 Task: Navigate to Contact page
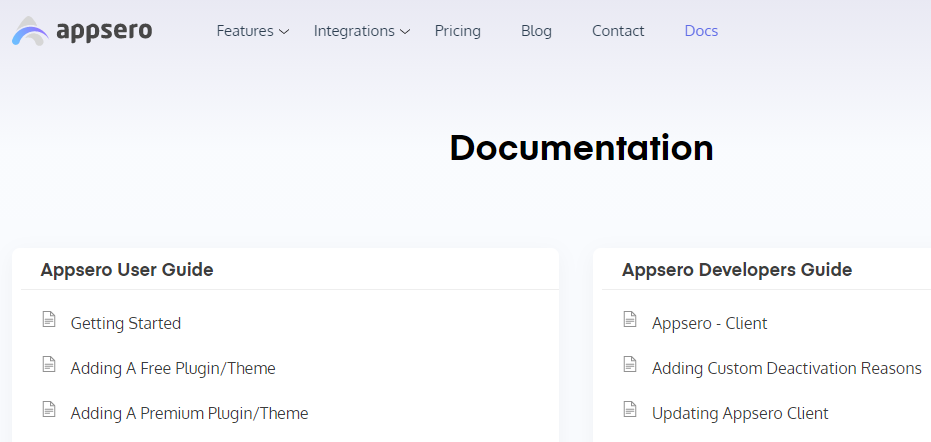click(x=618, y=31)
